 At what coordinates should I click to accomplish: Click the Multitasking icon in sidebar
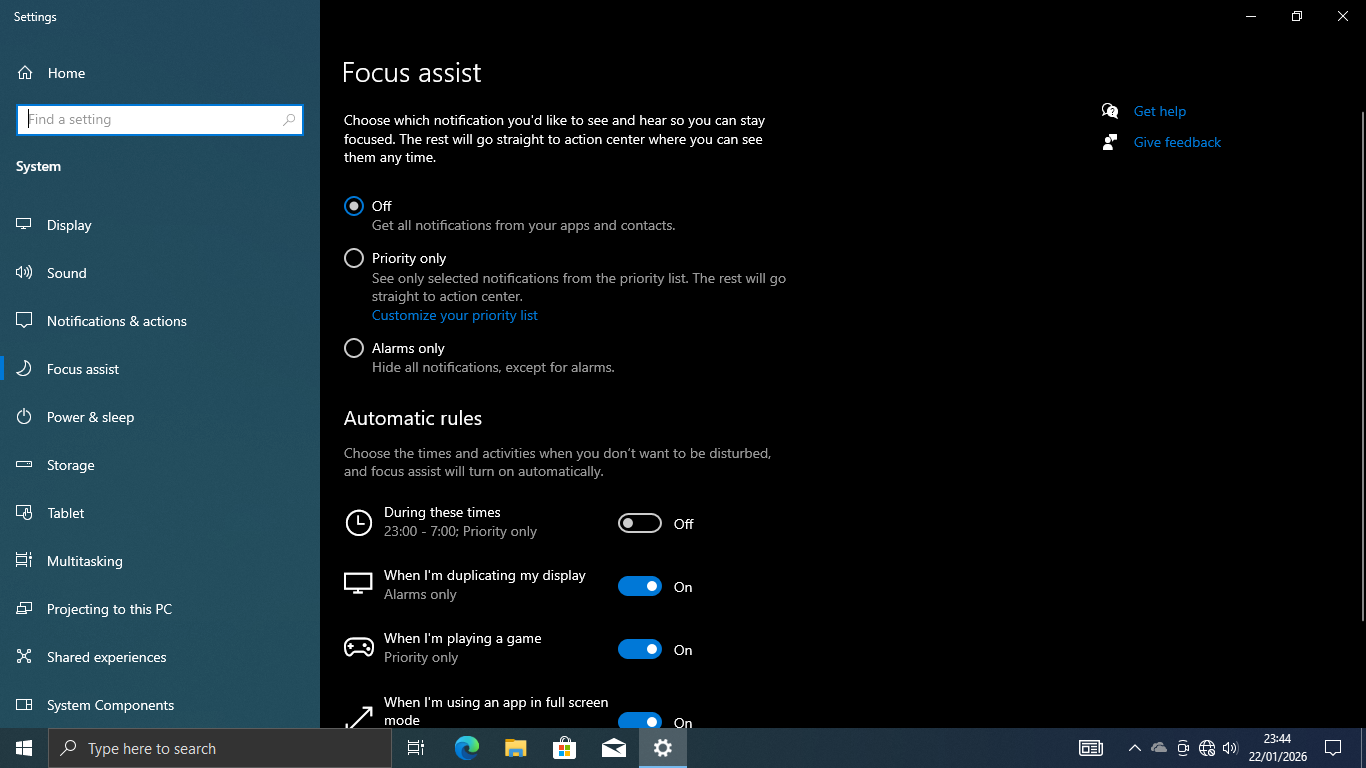tap(25, 561)
